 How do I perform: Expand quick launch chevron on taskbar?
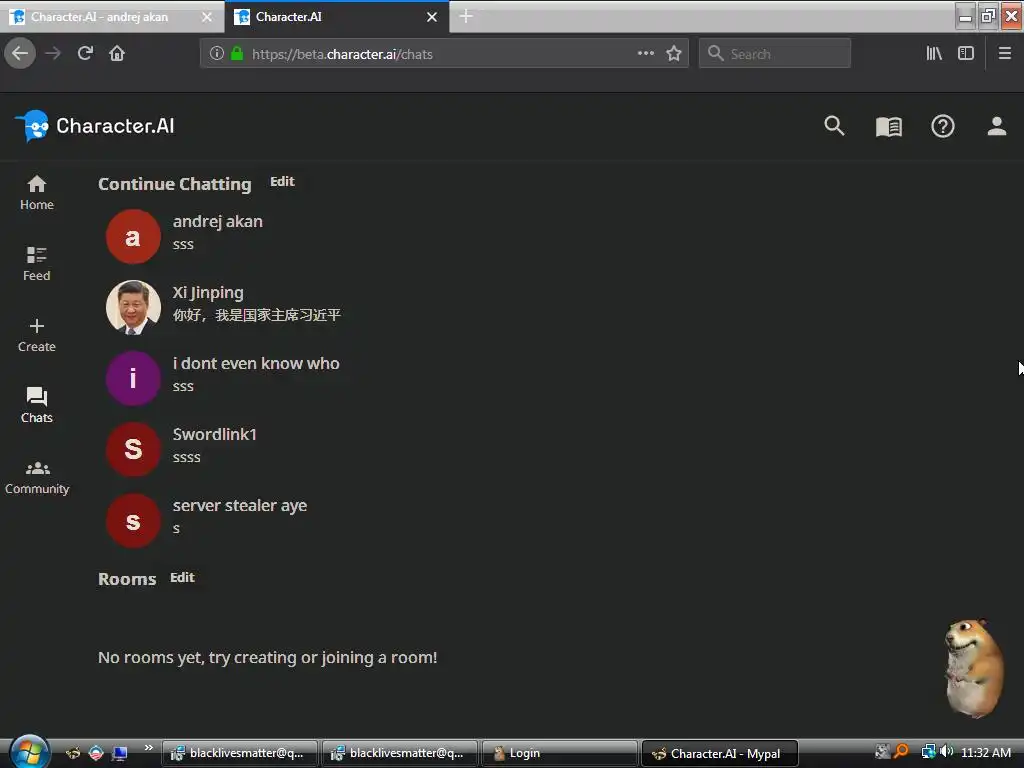pos(148,748)
